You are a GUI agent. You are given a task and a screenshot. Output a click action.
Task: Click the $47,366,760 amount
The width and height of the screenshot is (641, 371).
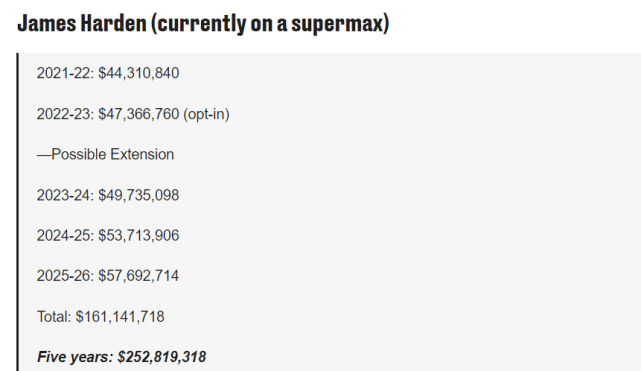tap(139, 114)
